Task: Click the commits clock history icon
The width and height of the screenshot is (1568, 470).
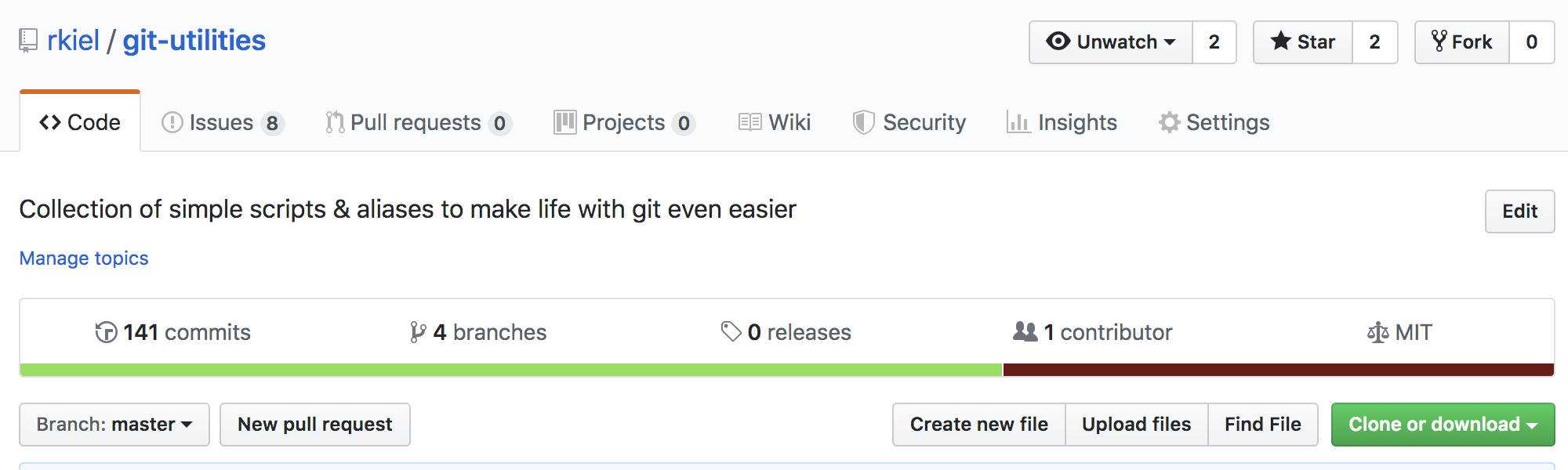Action: click(106, 332)
